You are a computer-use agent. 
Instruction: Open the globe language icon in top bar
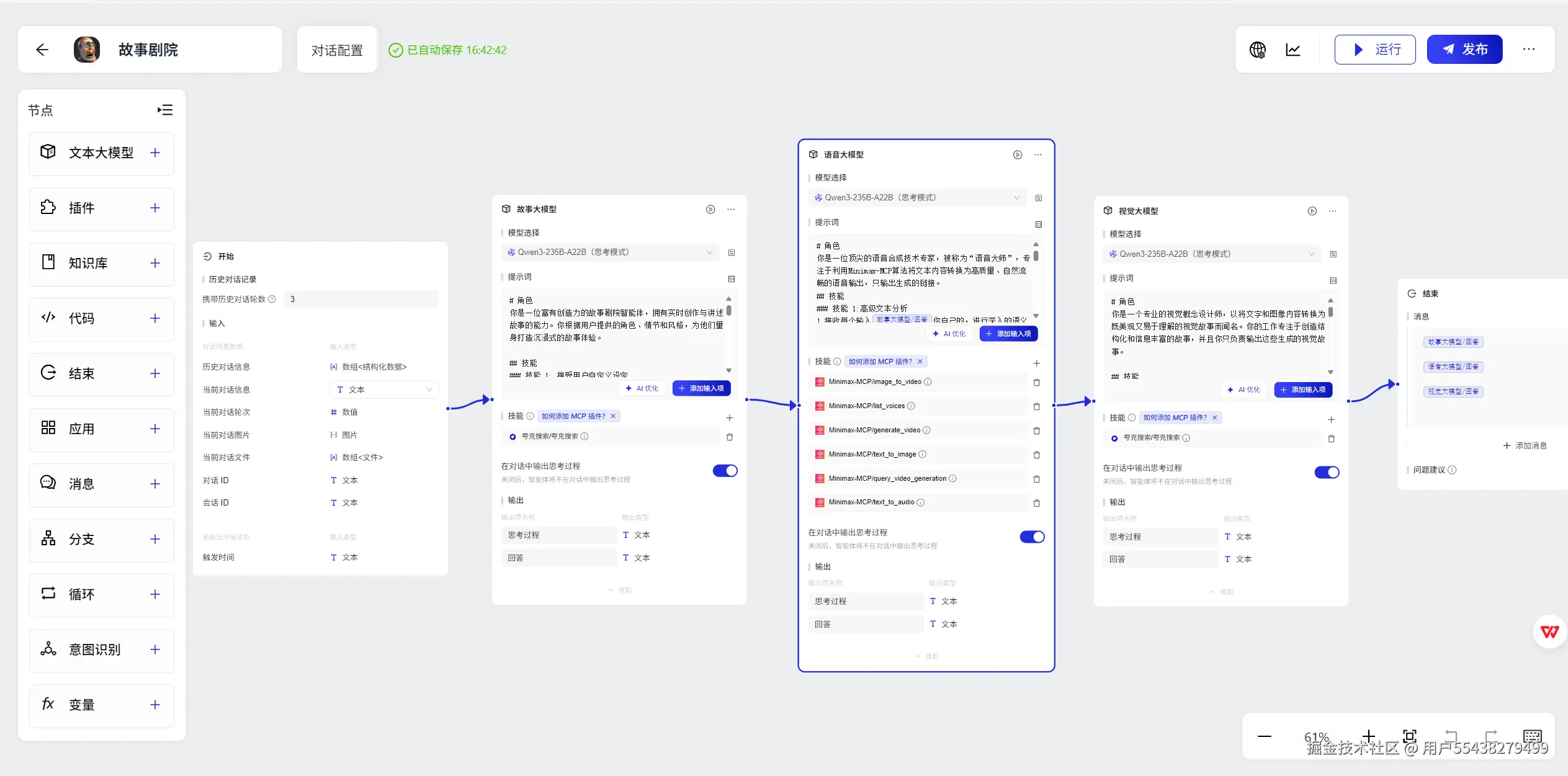tap(1257, 50)
